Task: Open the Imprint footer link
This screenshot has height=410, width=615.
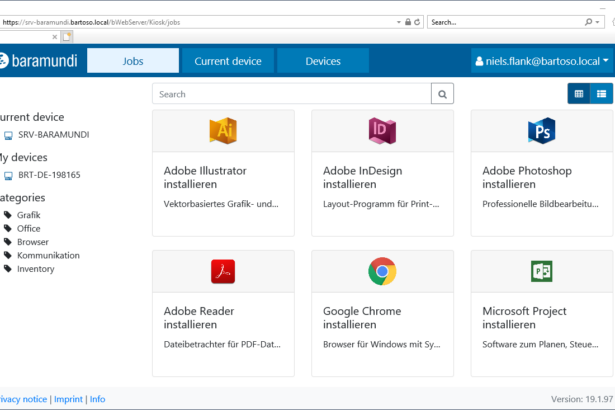Action: tap(68, 399)
